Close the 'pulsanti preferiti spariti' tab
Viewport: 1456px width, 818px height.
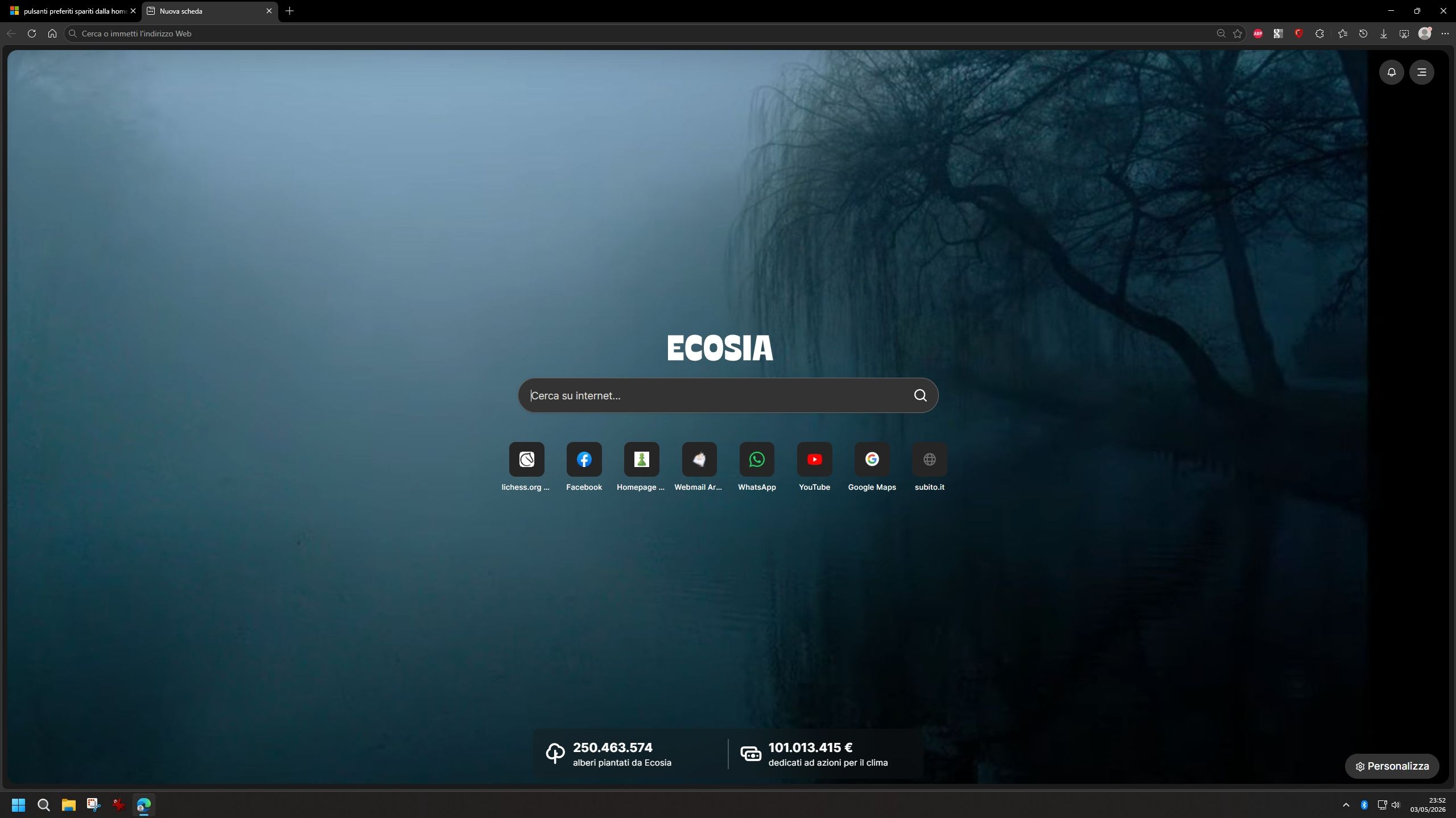coord(133,11)
